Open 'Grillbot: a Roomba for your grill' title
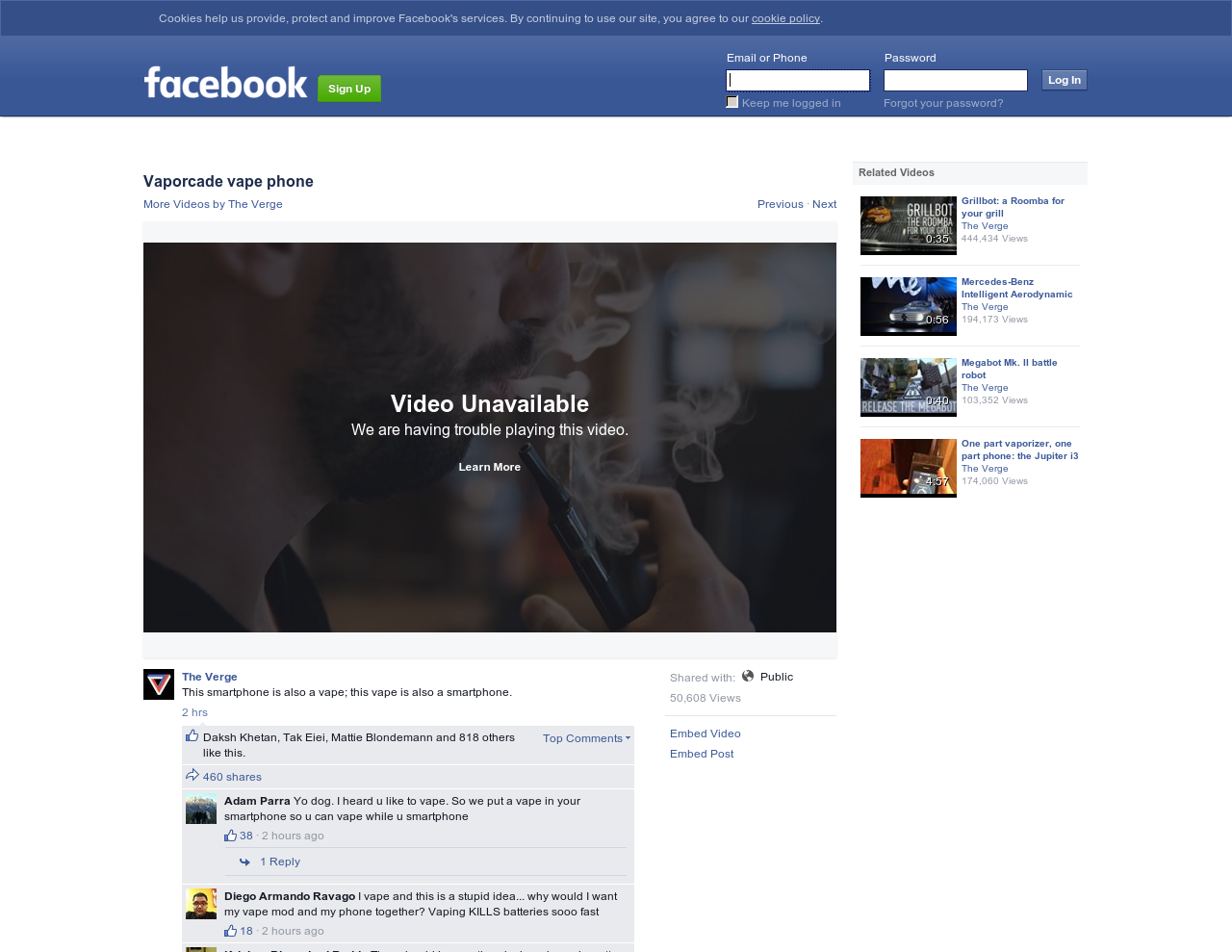This screenshot has width=1232, height=952. pyautogui.click(x=1013, y=207)
